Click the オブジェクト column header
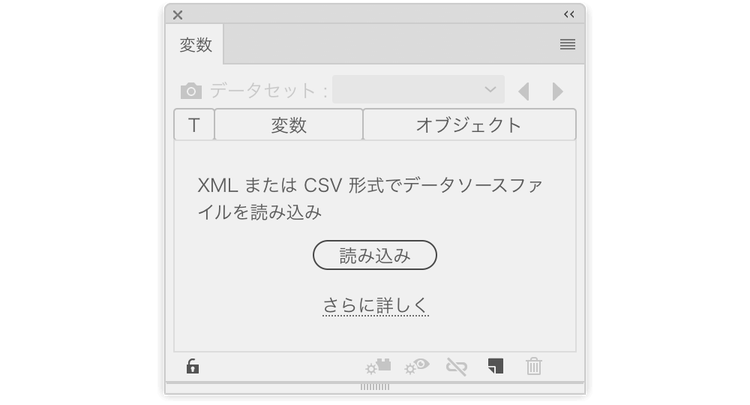Image resolution: width=750 pixels, height=405 pixels. point(469,125)
